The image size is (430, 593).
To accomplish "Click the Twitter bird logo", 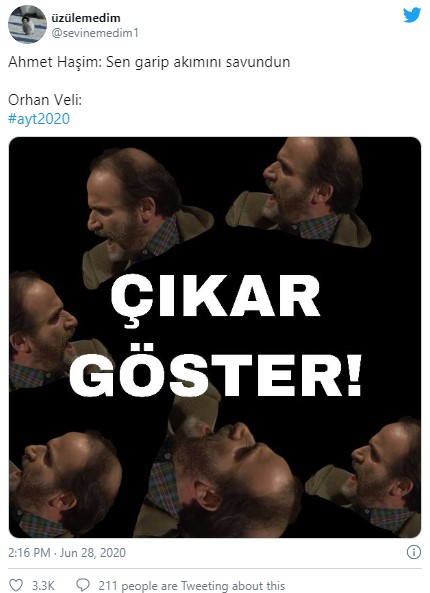I will [x=411, y=15].
